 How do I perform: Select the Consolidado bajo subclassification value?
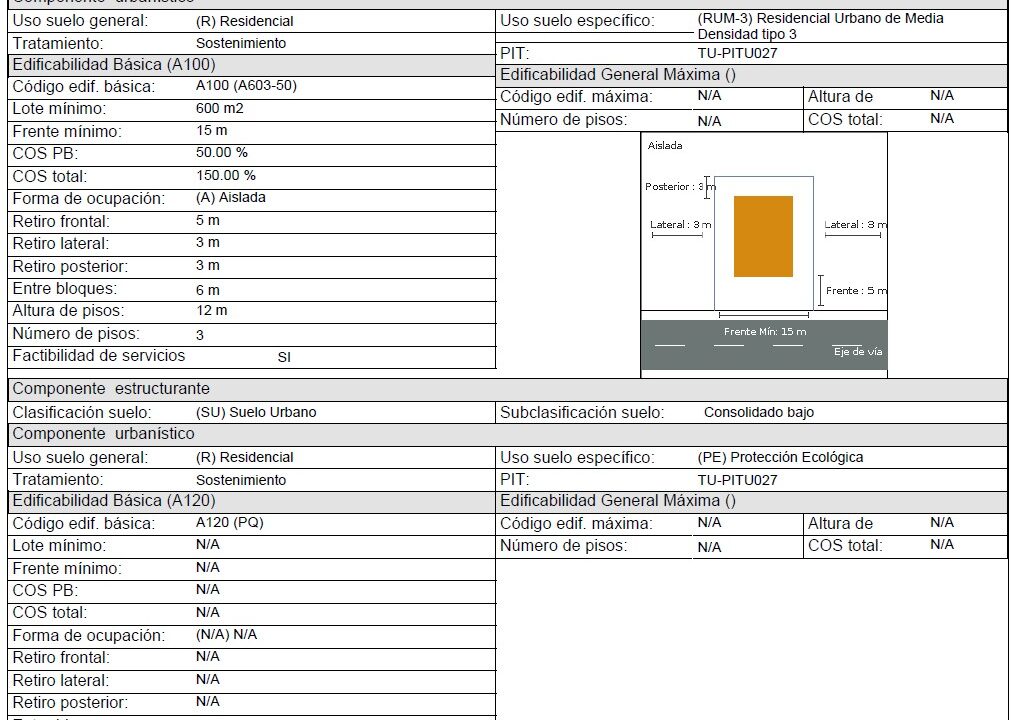pos(758,412)
